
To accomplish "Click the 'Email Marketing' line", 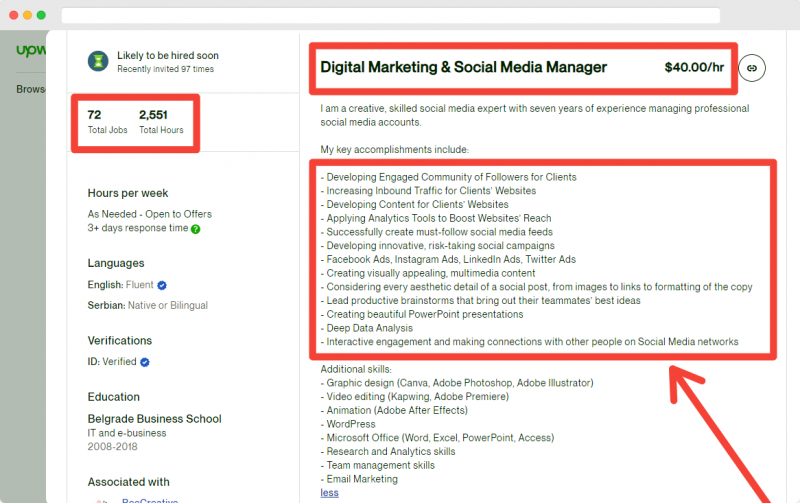I will click(x=359, y=480).
